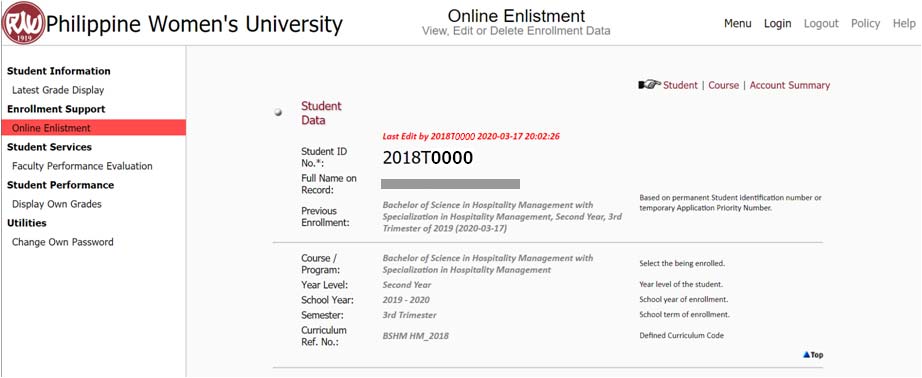Viewport: 922px width, 378px height.
Task: Open Latest Grade Display in the sidebar
Action: 58,90
